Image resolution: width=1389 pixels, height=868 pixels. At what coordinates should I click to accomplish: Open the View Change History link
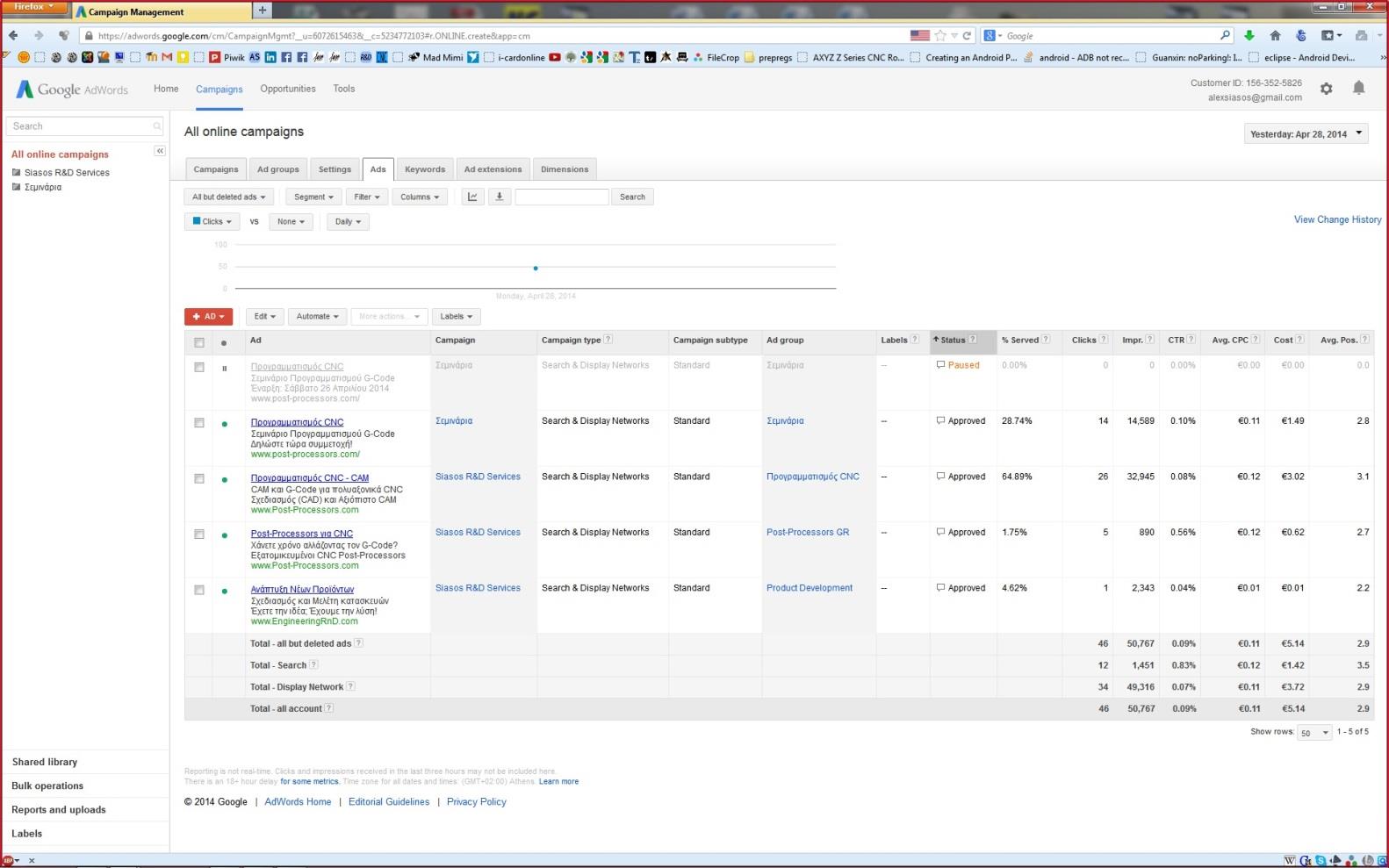tap(1337, 219)
